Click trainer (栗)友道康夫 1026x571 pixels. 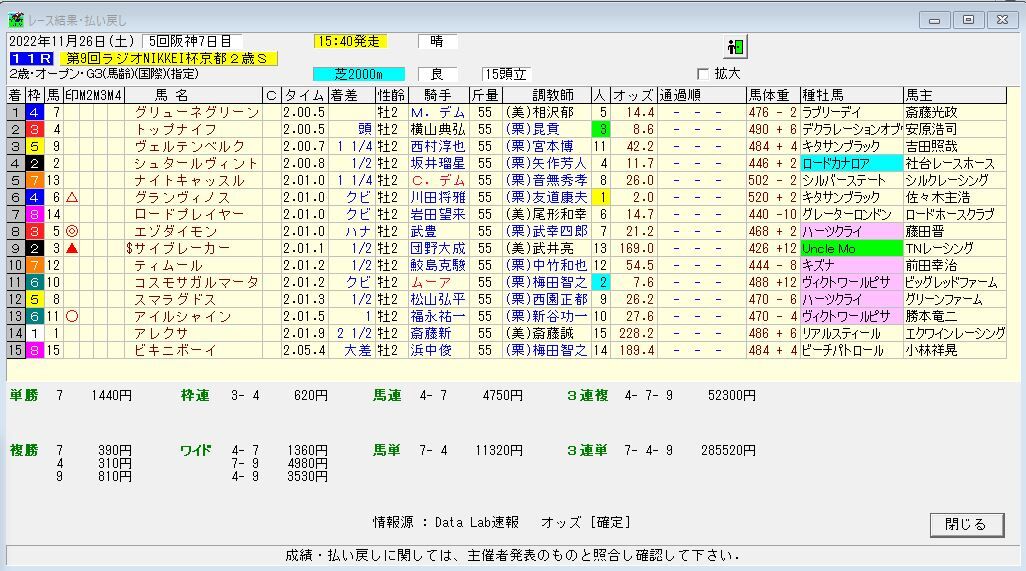pyautogui.click(x=546, y=198)
